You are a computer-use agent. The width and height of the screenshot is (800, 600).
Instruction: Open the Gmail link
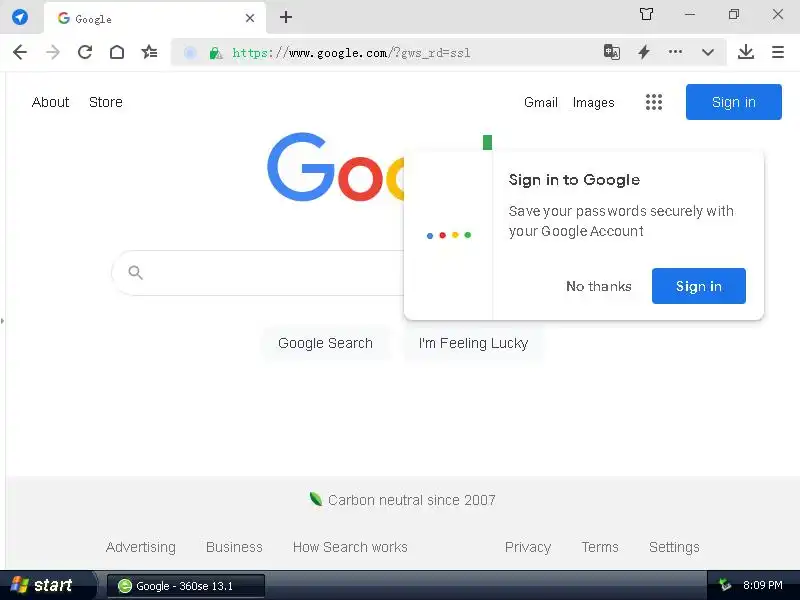click(x=541, y=103)
